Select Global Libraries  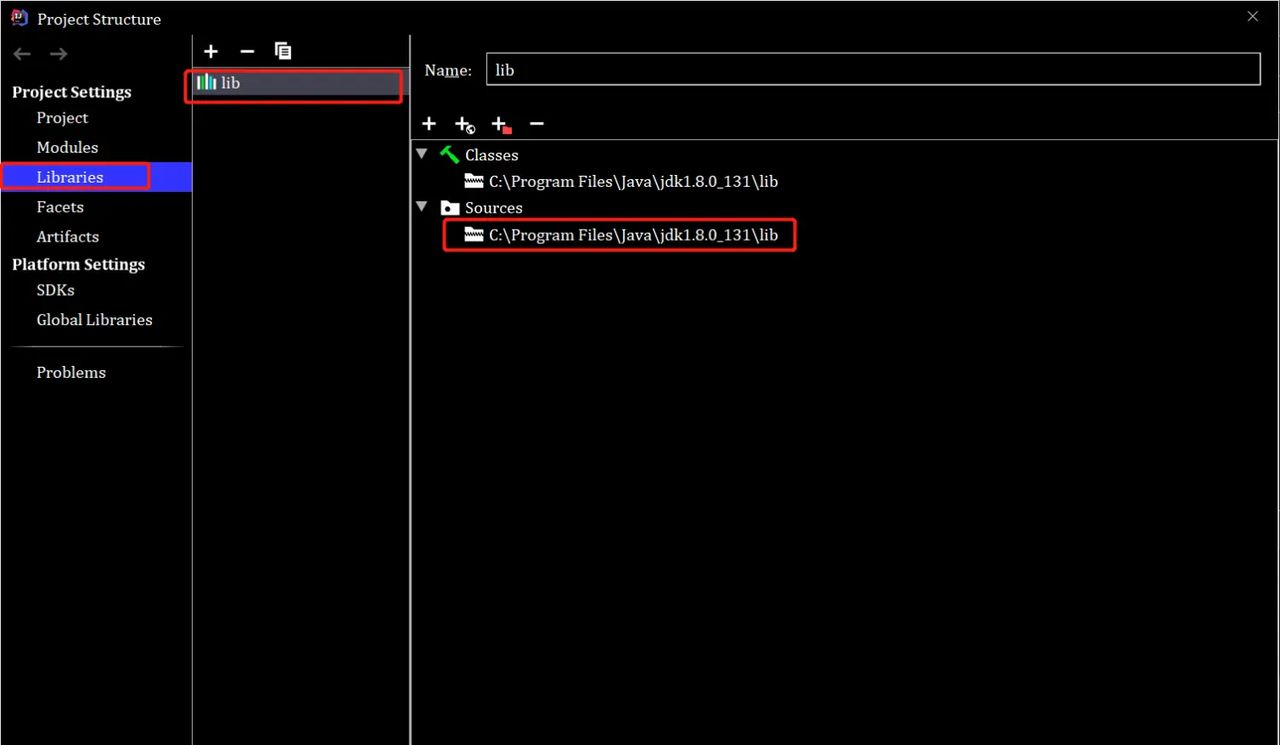95,320
